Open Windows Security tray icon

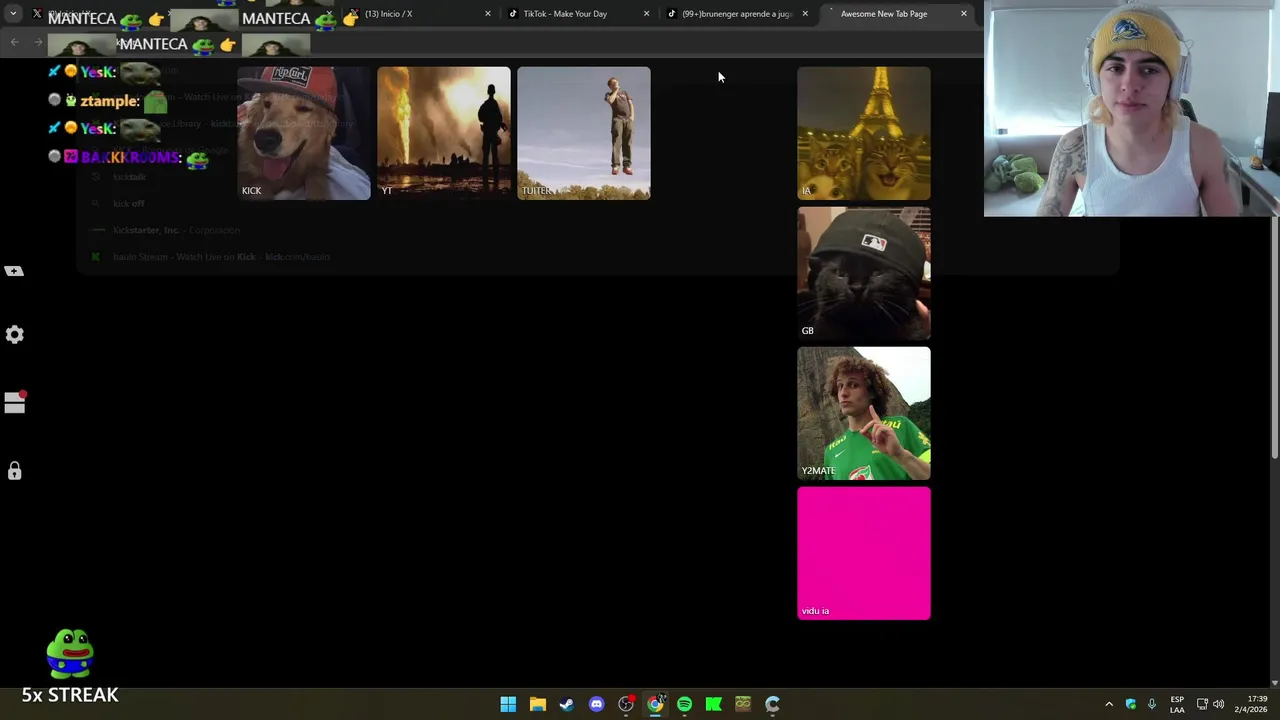point(1131,704)
